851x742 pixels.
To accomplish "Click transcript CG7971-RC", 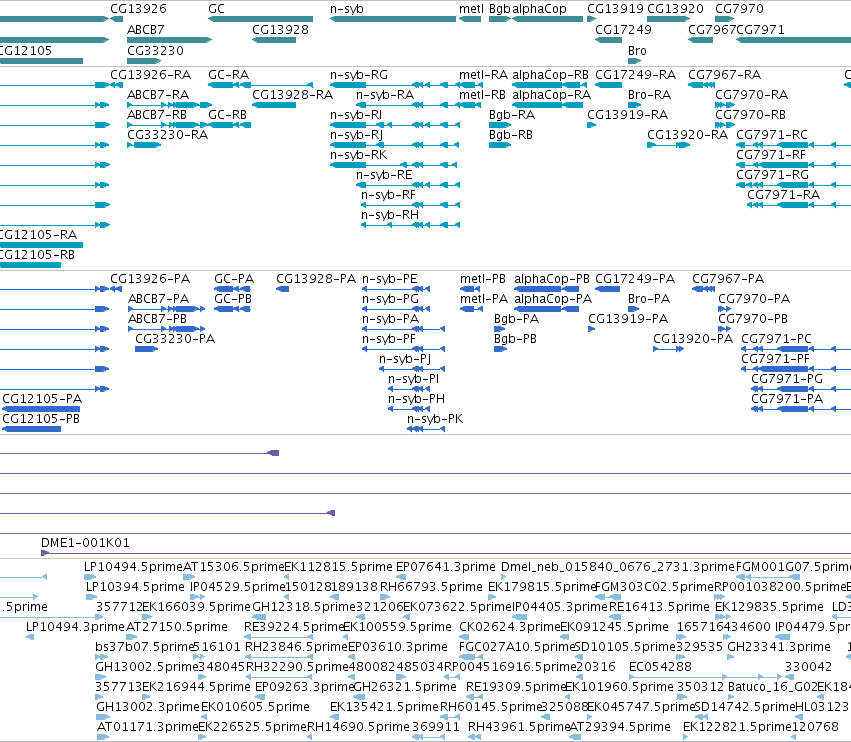I will (x=772, y=135).
